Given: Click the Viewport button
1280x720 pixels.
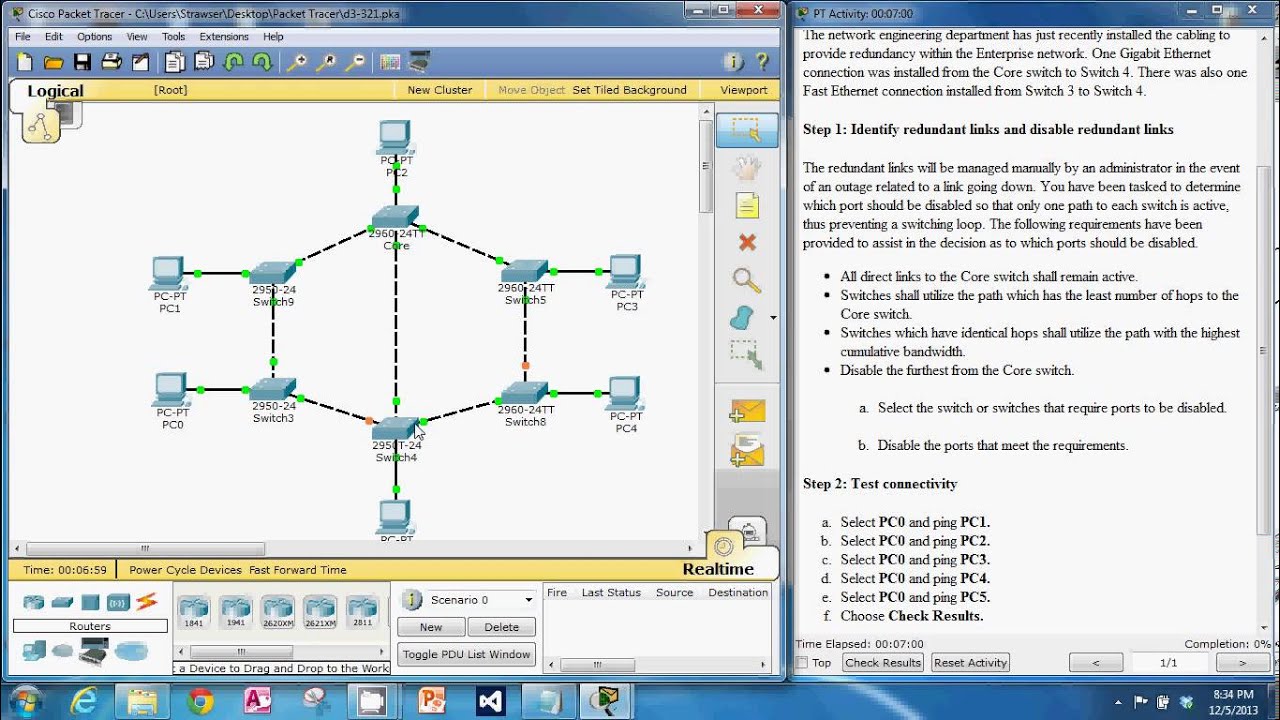Looking at the screenshot, I should [744, 90].
